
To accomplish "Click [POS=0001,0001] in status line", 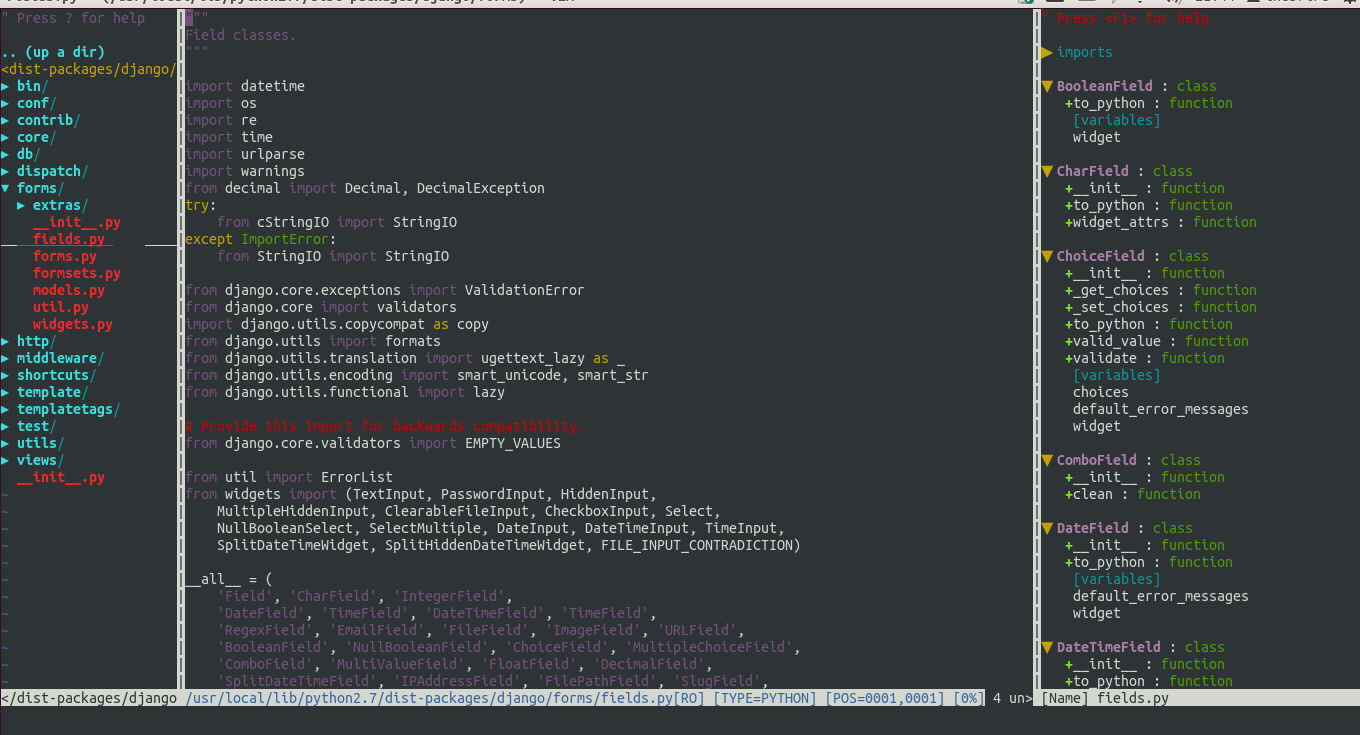I will [x=885, y=698].
